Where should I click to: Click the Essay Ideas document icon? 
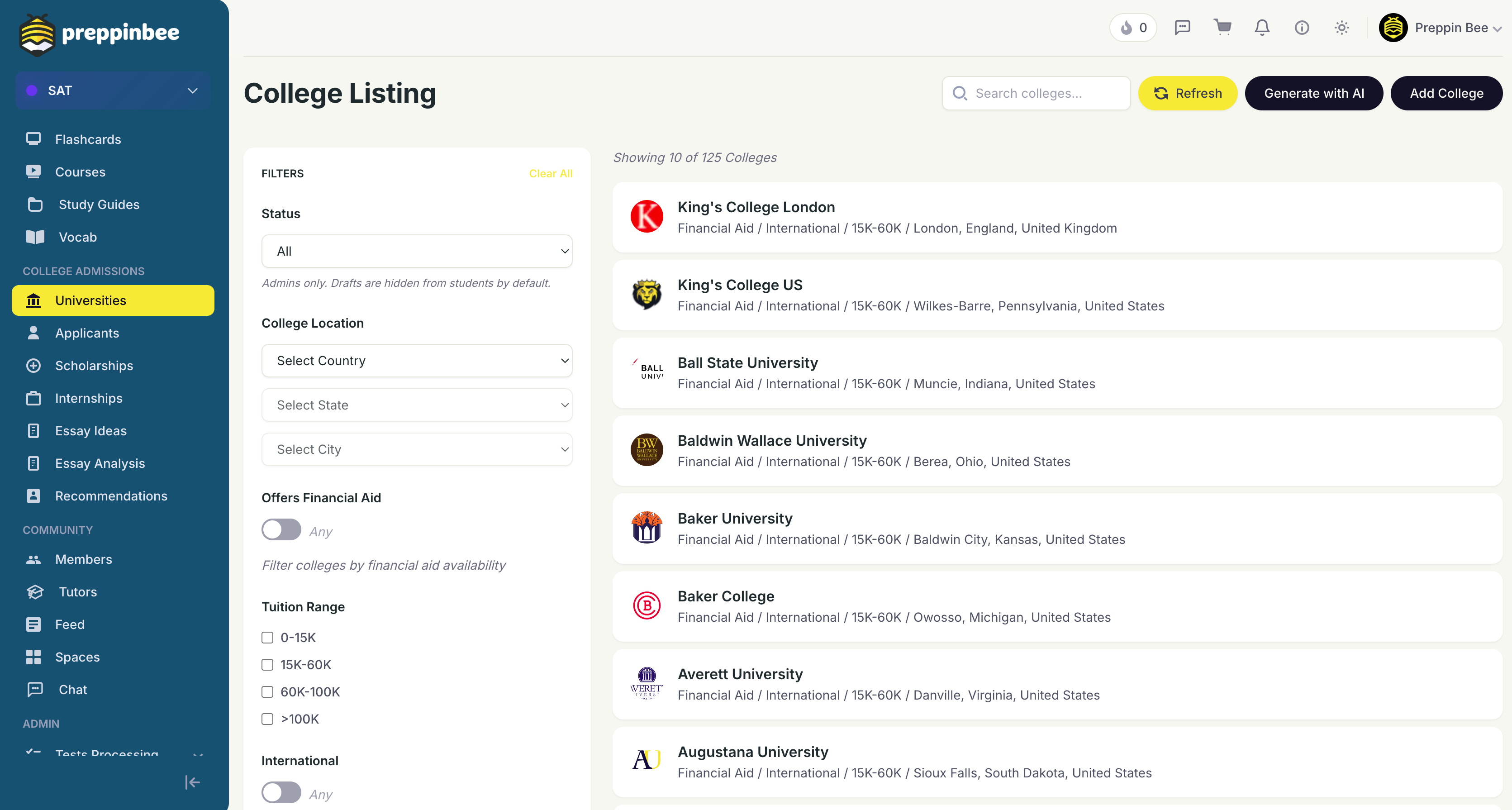33,430
